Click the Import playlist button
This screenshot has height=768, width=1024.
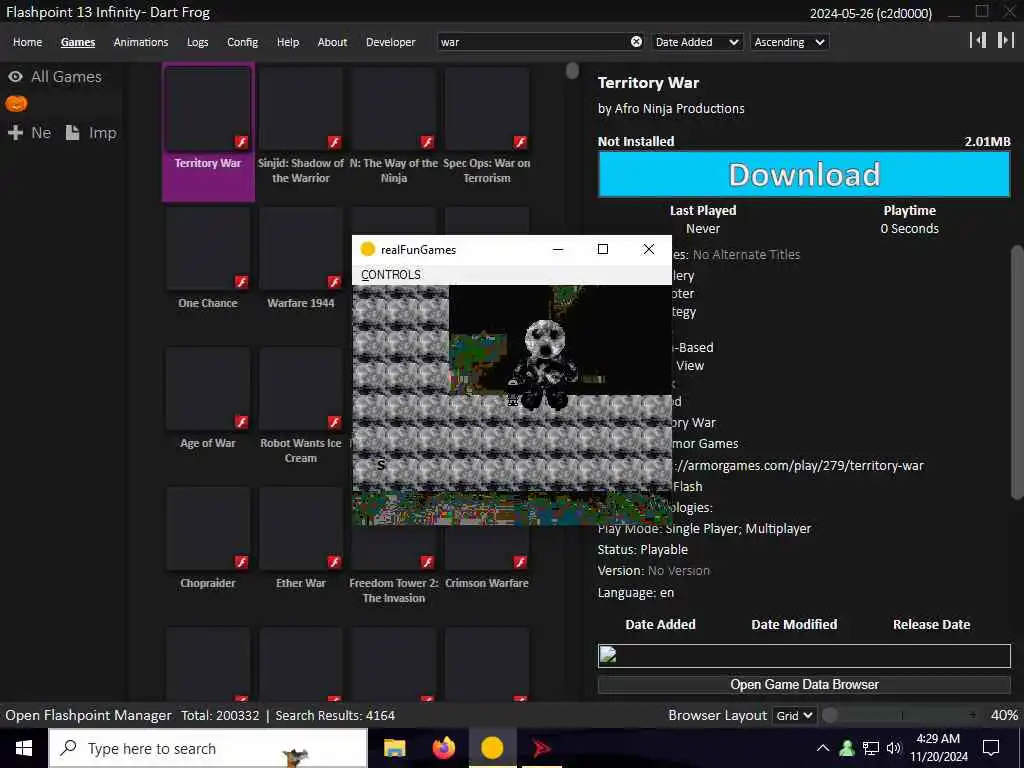tap(91, 133)
